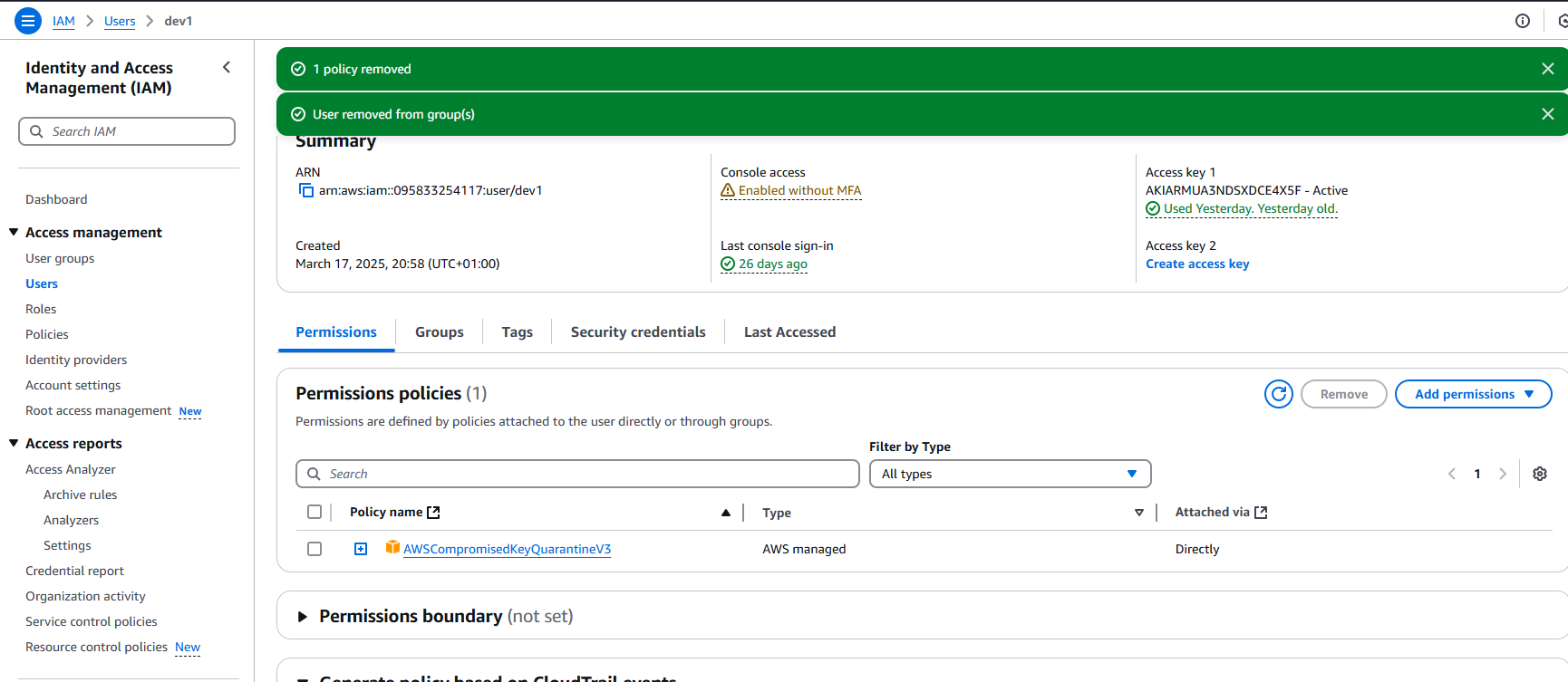Select all policies header checkbox
This screenshot has width=1568, height=682.
tap(315, 512)
